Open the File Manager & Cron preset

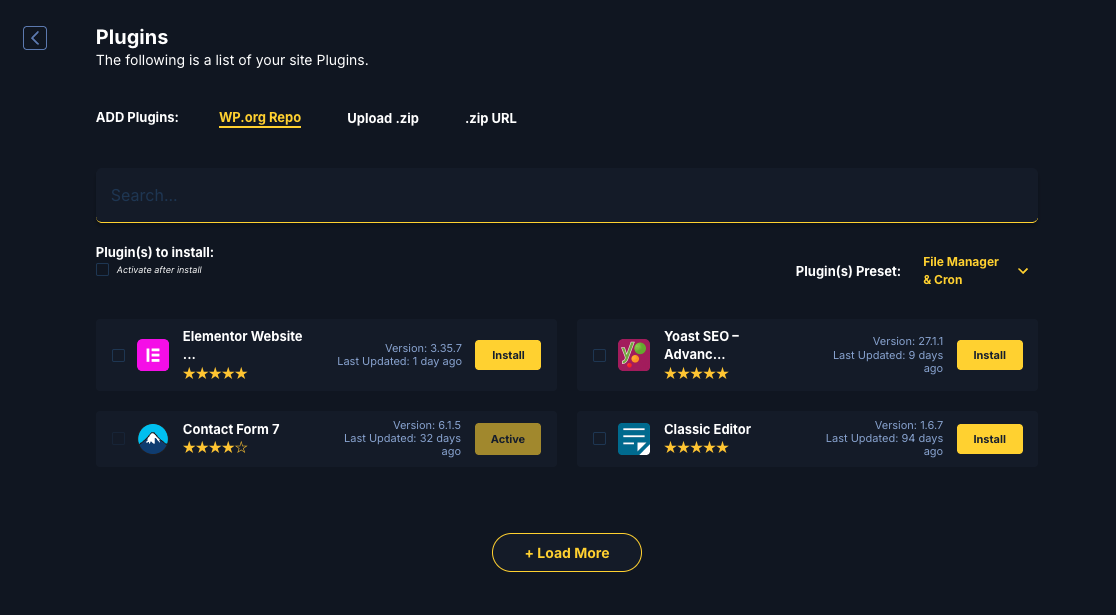pos(960,271)
